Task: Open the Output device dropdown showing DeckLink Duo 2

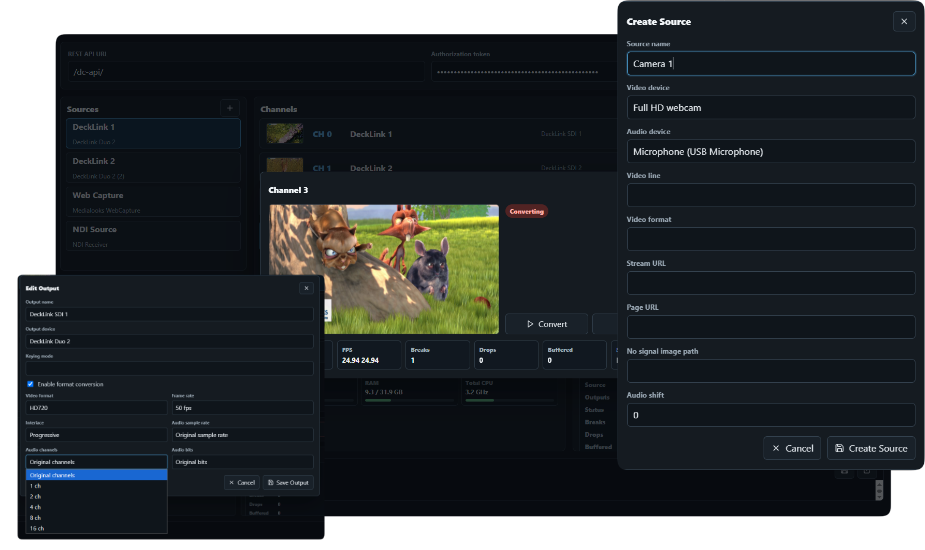Action: pos(169,341)
